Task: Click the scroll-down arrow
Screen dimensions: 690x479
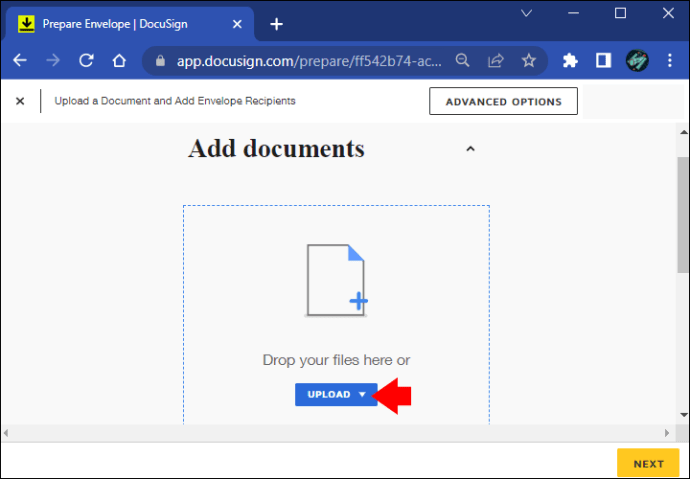Action: (683, 415)
